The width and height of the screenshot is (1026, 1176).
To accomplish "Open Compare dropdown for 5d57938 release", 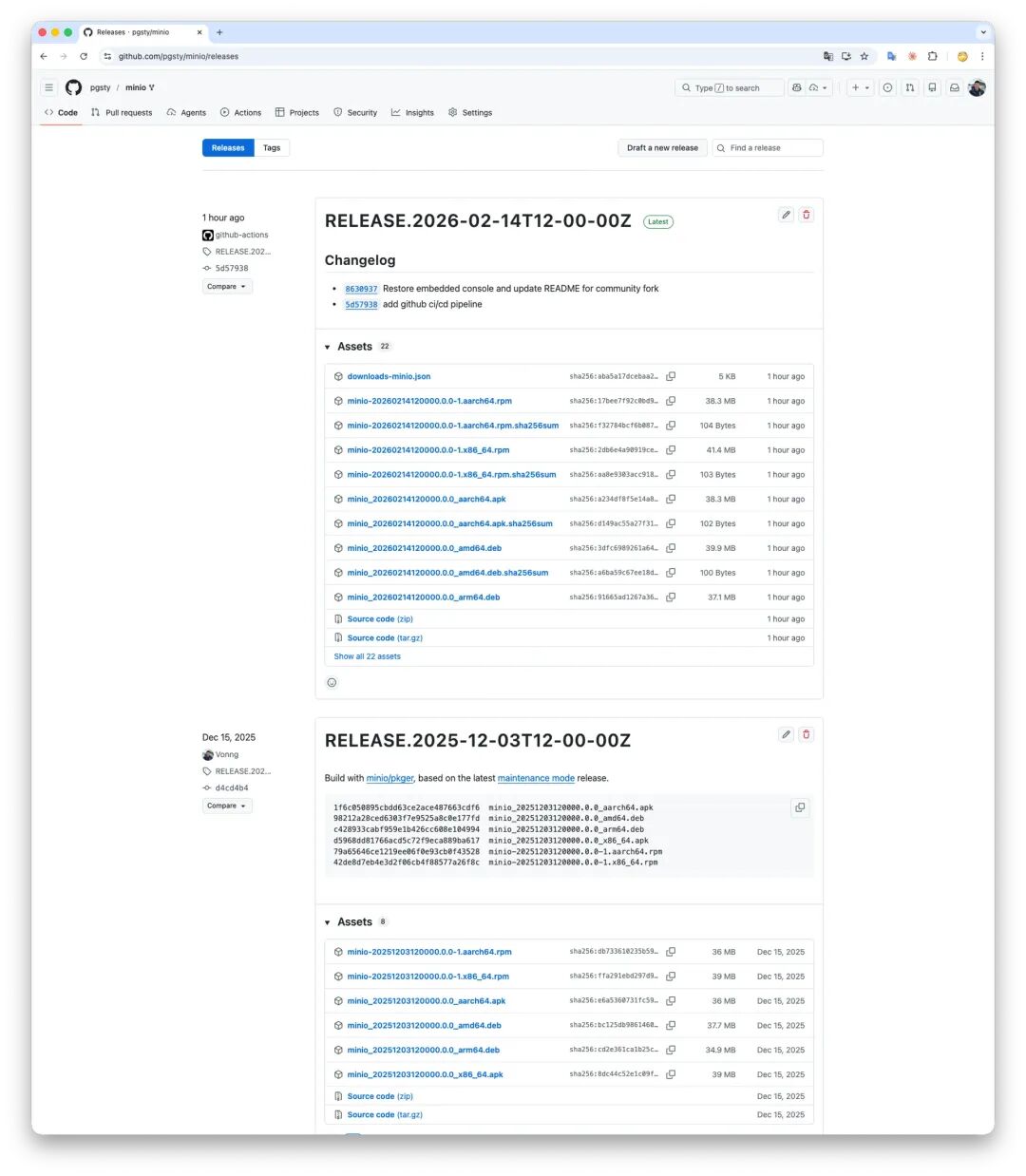I will coord(227,286).
